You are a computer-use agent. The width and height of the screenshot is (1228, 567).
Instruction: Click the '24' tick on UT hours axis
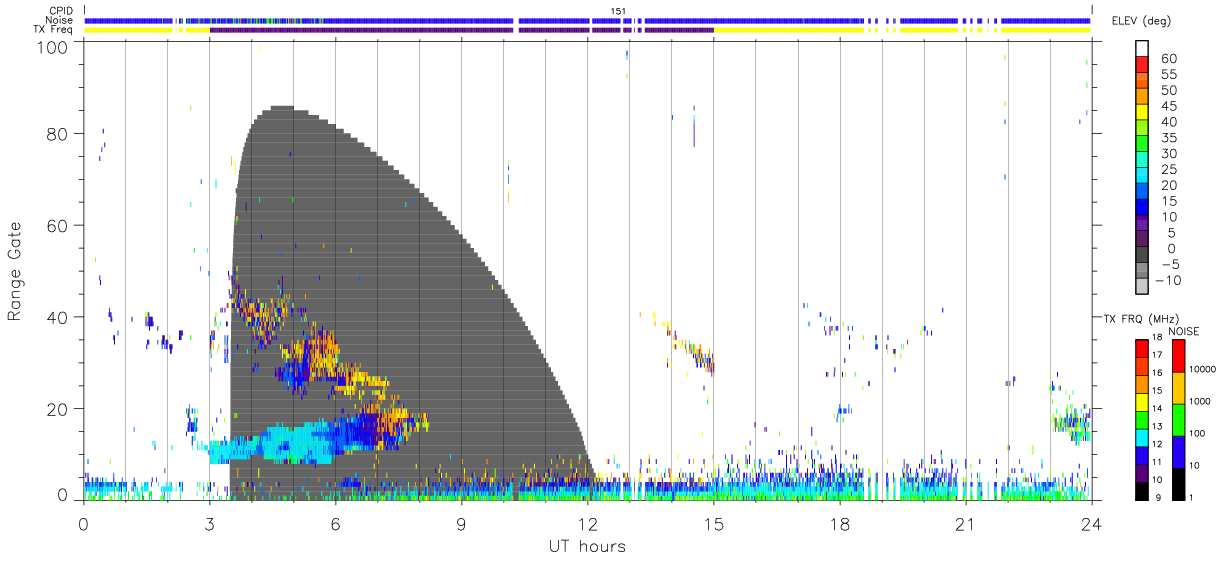(1091, 524)
